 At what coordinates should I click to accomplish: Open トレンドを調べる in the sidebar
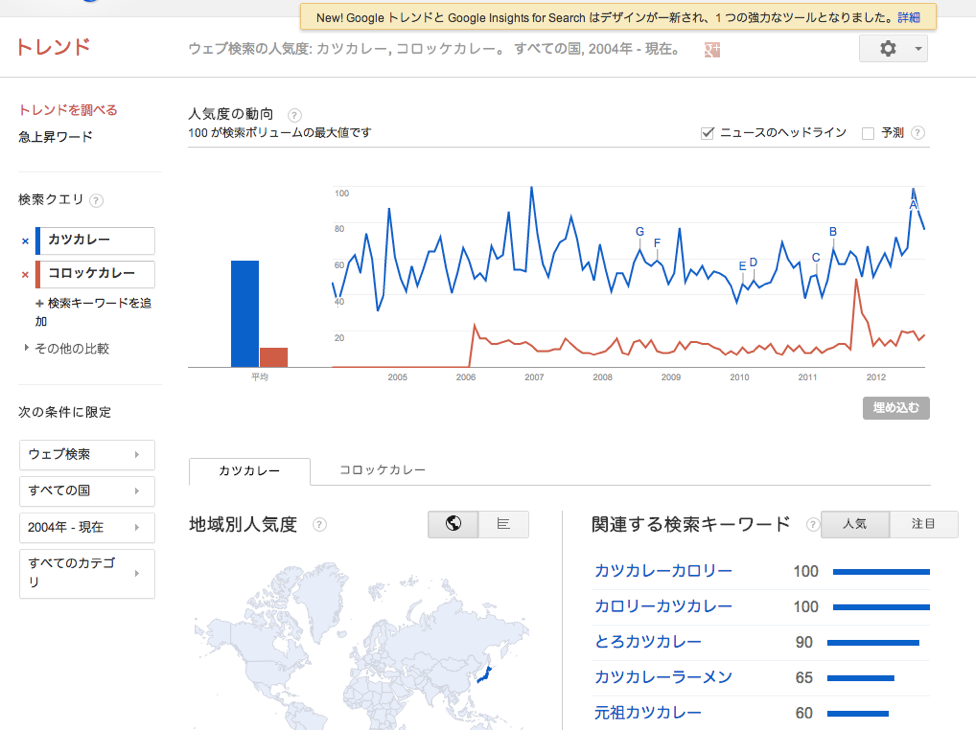tap(68, 111)
